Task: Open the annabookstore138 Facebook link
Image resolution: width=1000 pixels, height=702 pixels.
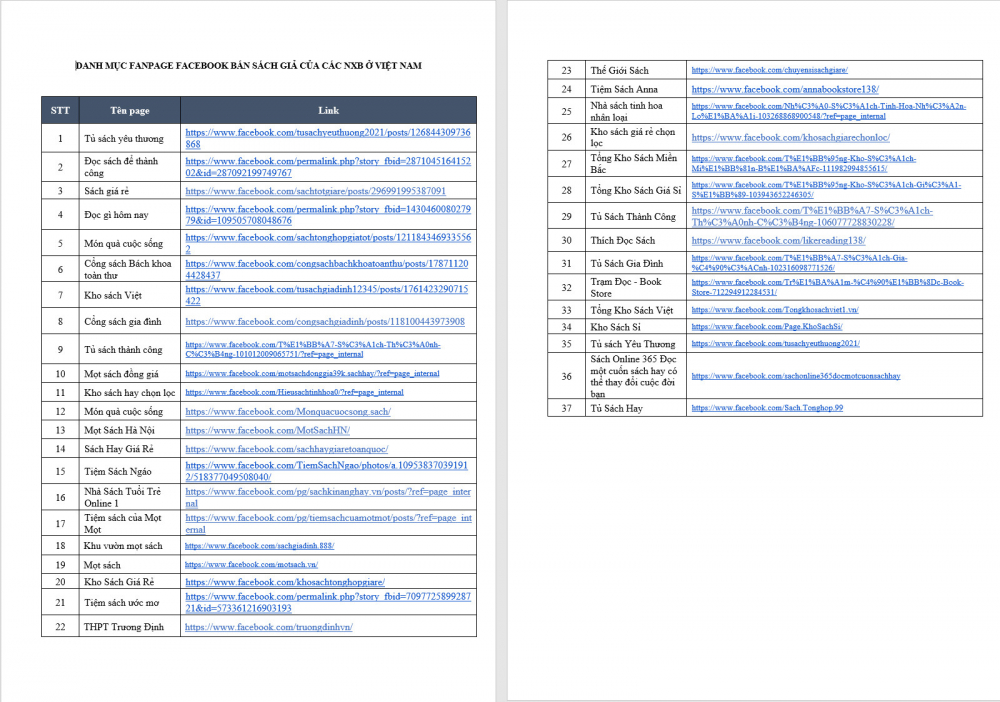Action: coord(784,90)
